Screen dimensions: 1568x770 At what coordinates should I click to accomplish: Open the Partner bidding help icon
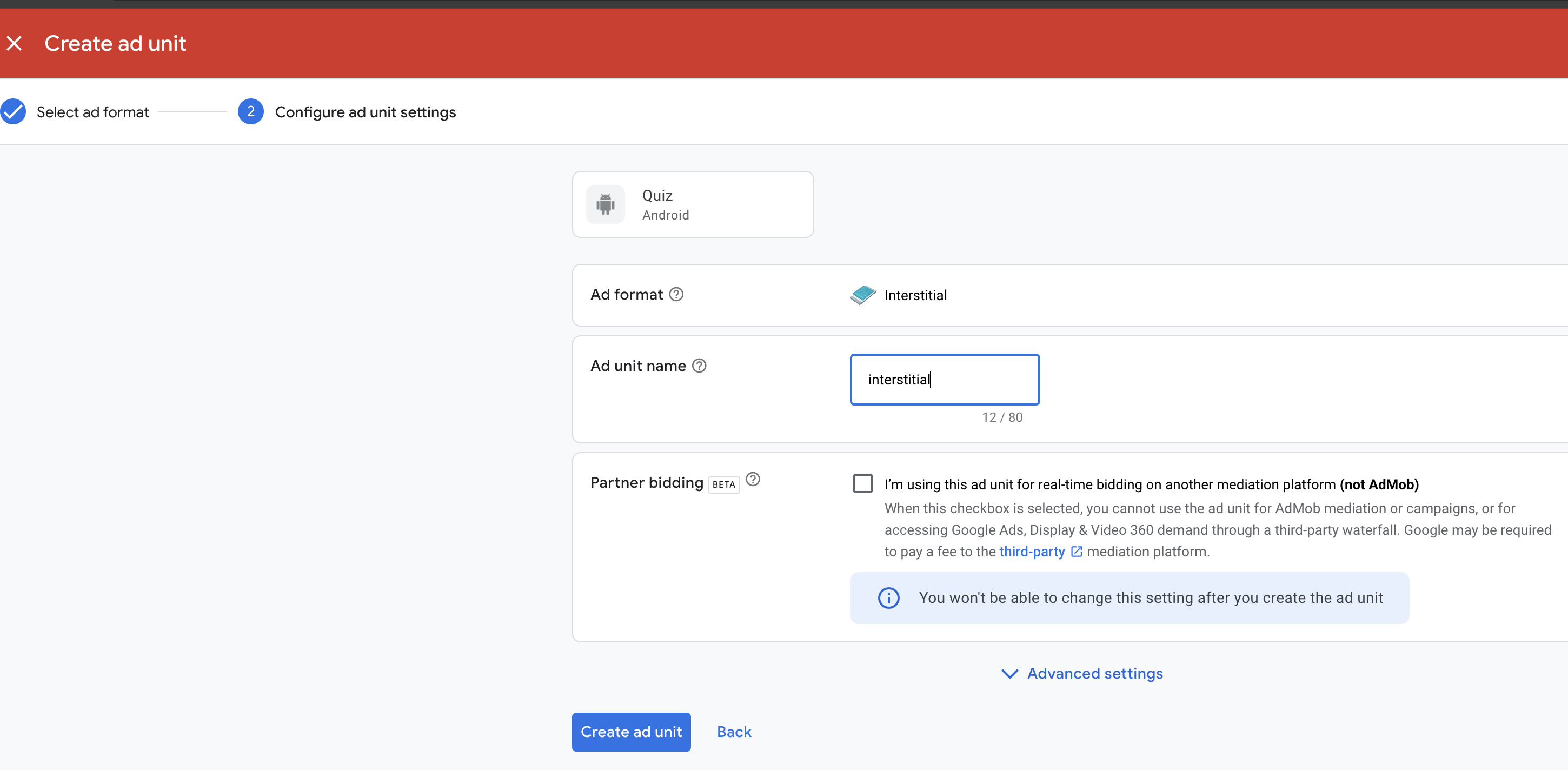[x=753, y=480]
